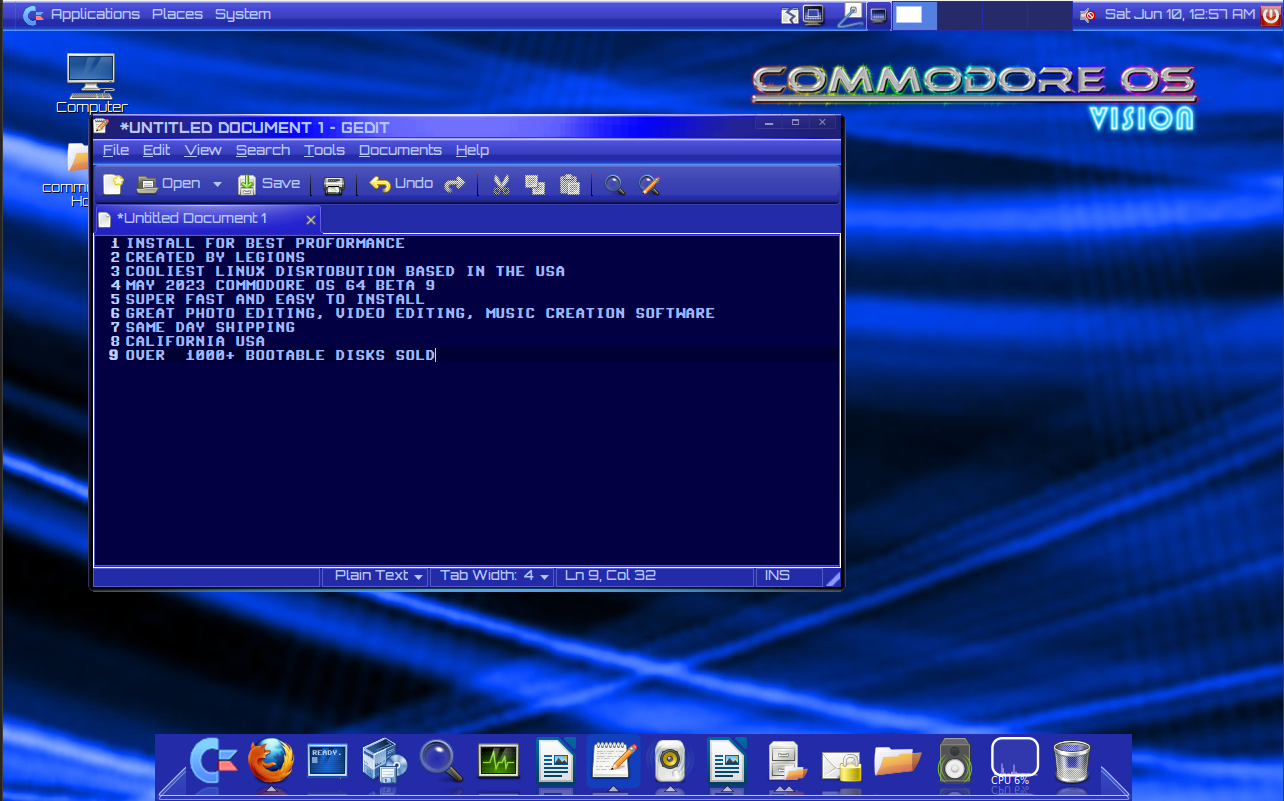Click line INSTALL FOR BEST PROFORMANCE

265,243
